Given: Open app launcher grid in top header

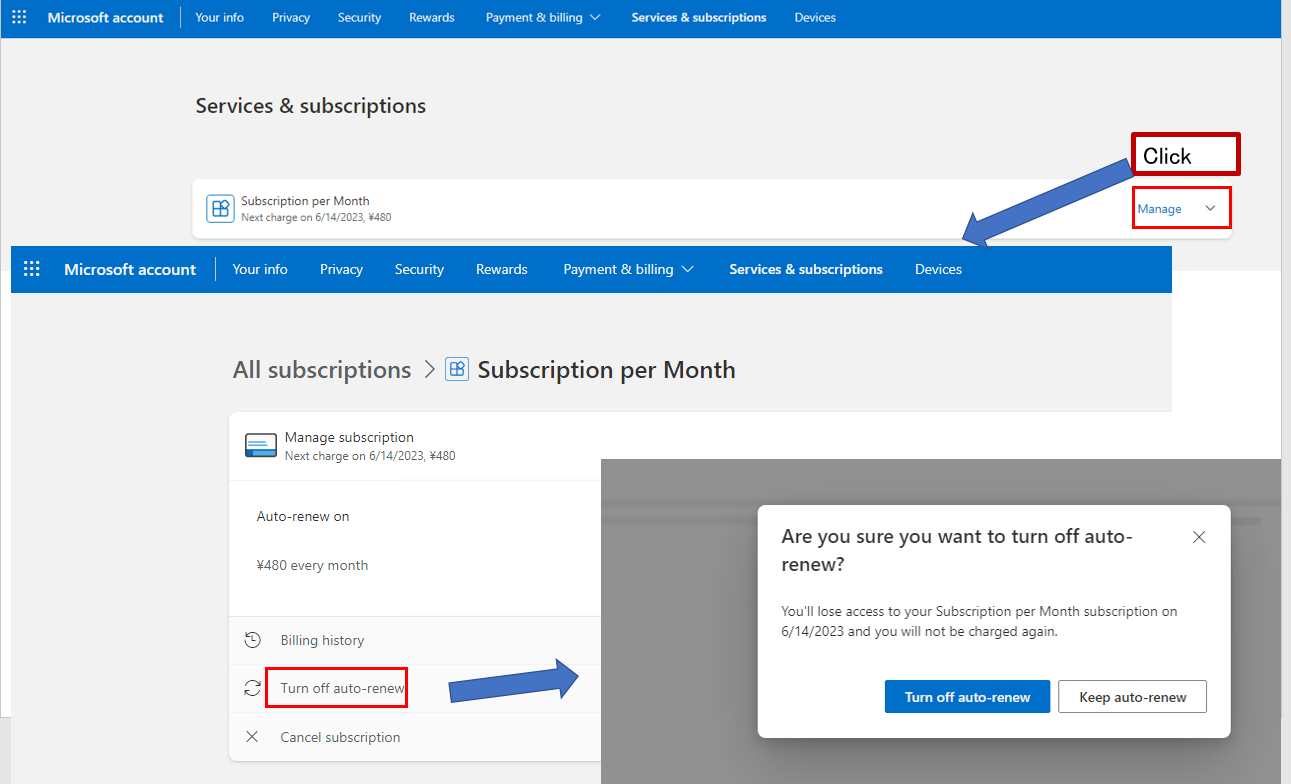Looking at the screenshot, I should tap(19, 18).
